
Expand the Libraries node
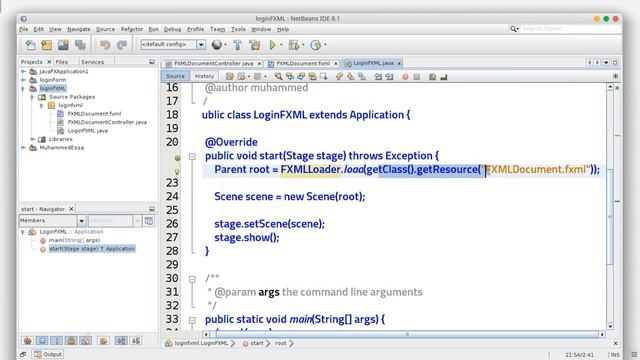(32, 139)
